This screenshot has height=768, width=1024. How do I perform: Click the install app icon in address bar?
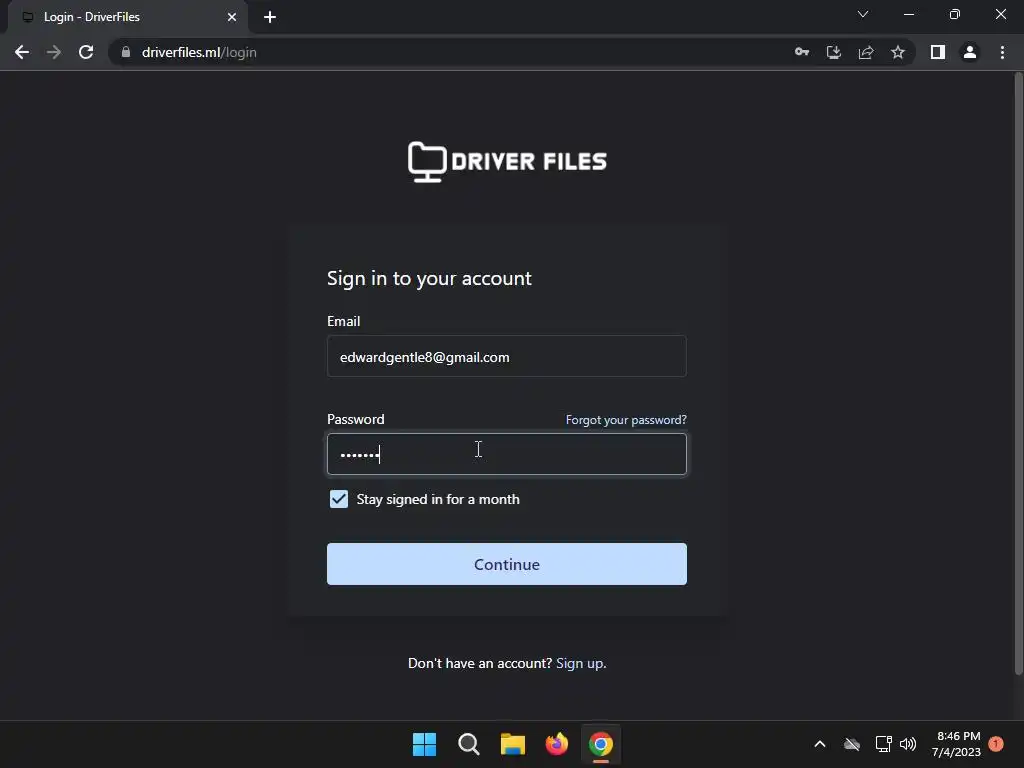[834, 52]
